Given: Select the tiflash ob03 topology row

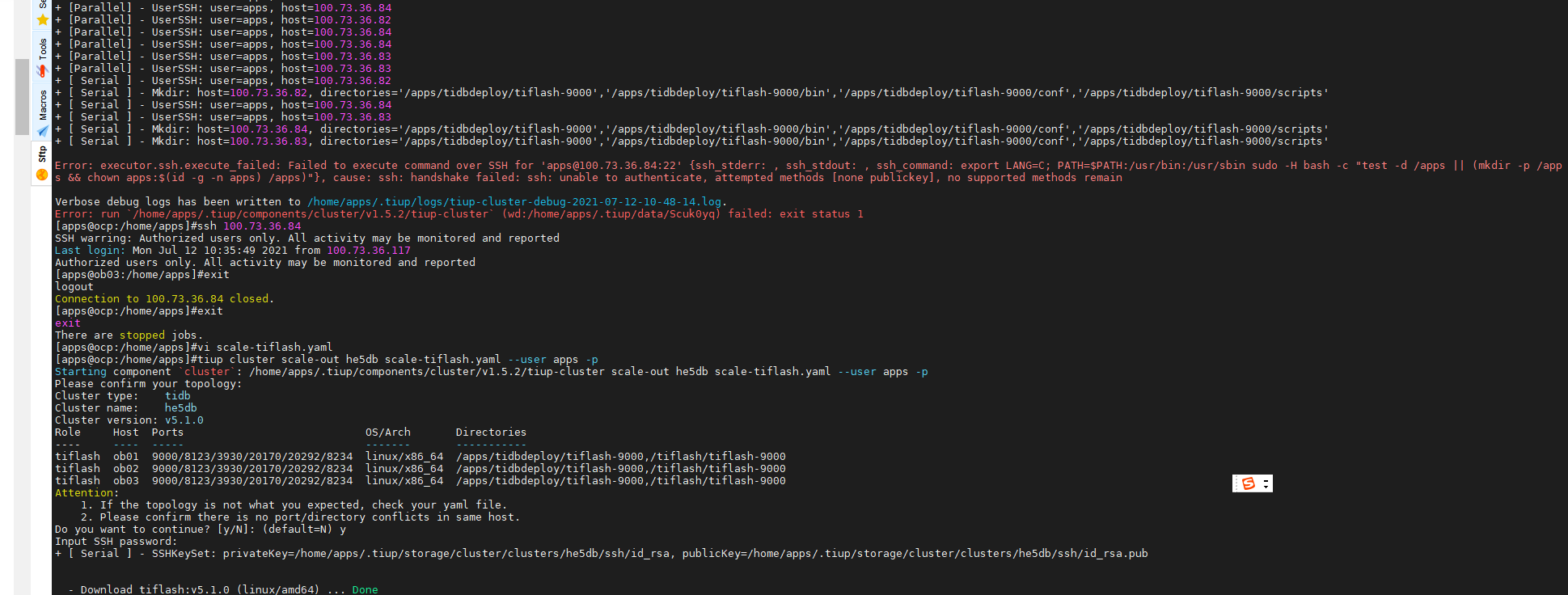Looking at the screenshot, I should (420, 481).
